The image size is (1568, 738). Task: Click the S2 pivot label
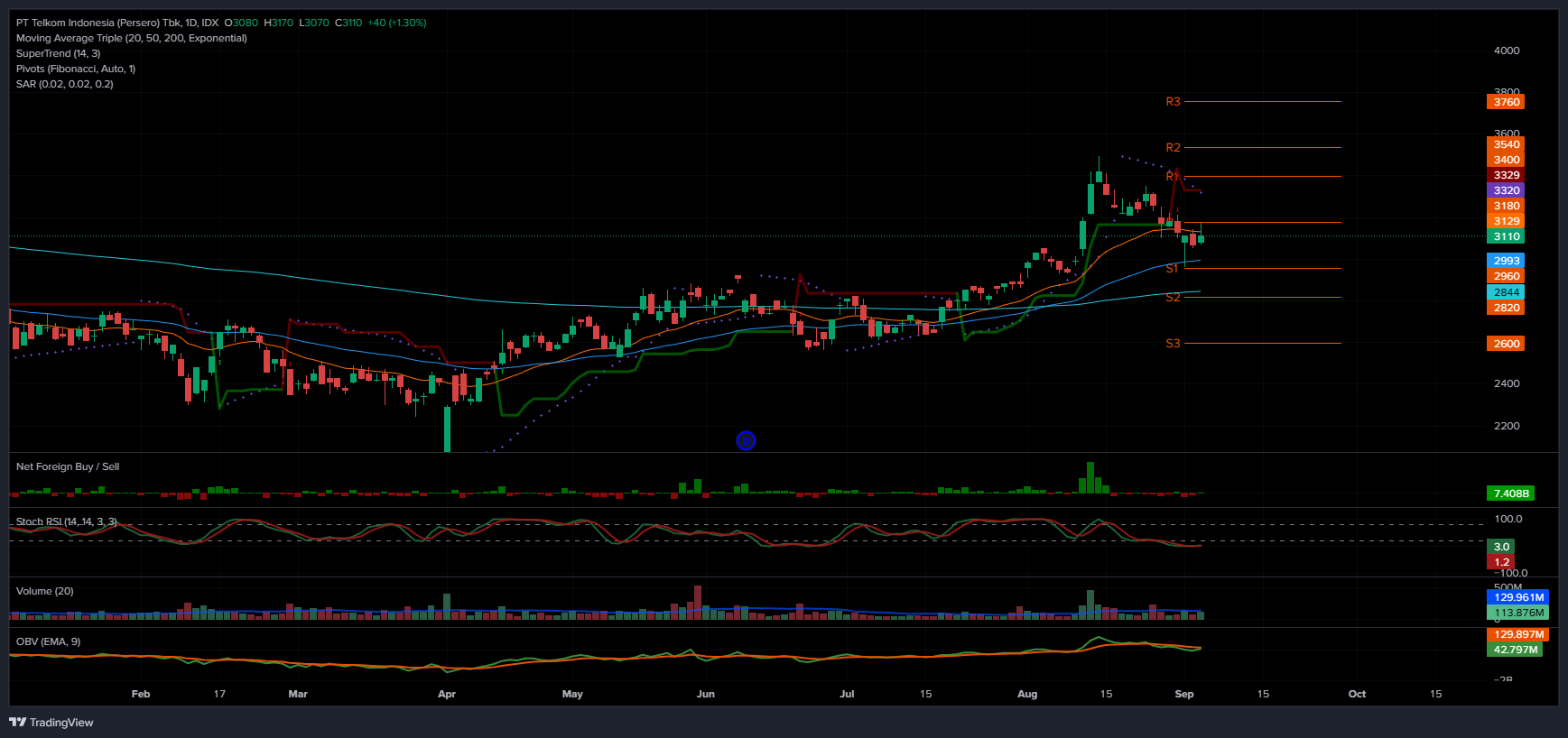(1173, 297)
